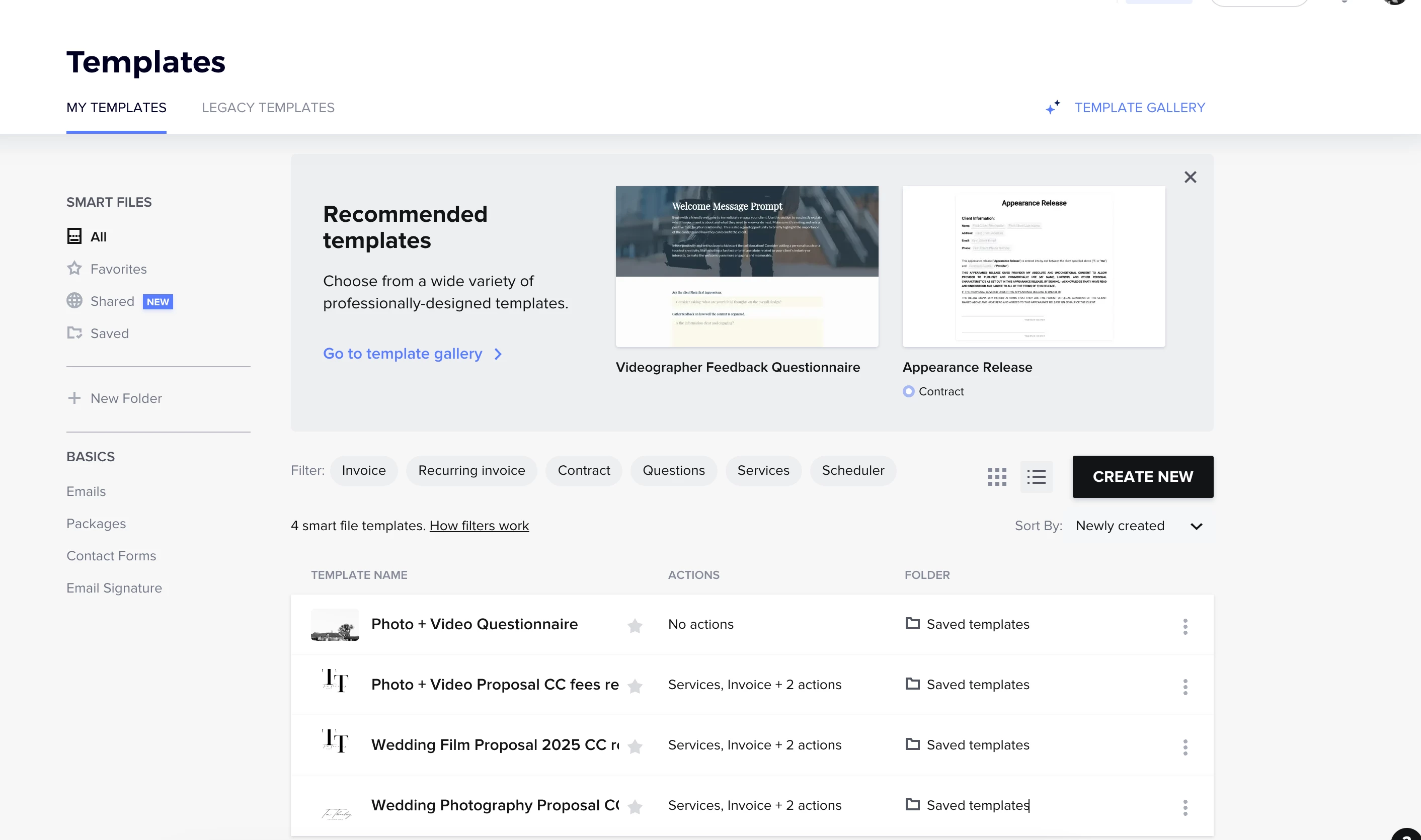Screen dimensions: 1421x840
Task: Open Favorites star in sidebar
Action: [74, 269]
